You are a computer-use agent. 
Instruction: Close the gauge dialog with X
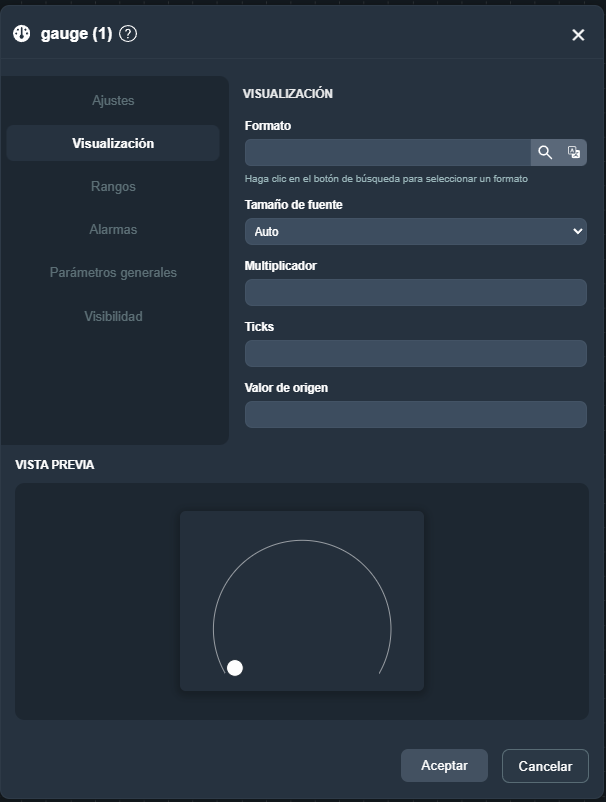coord(578,35)
